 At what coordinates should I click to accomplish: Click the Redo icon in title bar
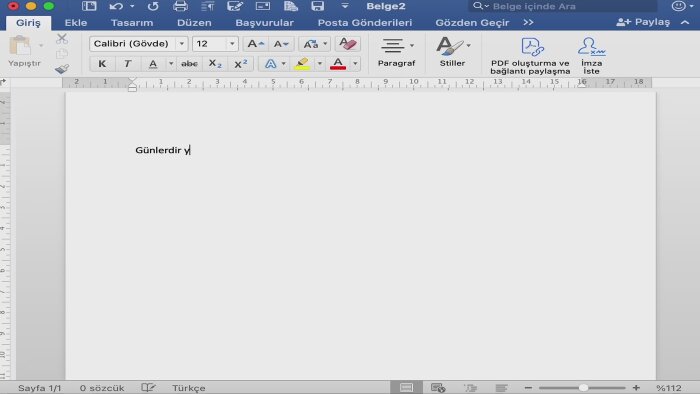(x=153, y=6)
